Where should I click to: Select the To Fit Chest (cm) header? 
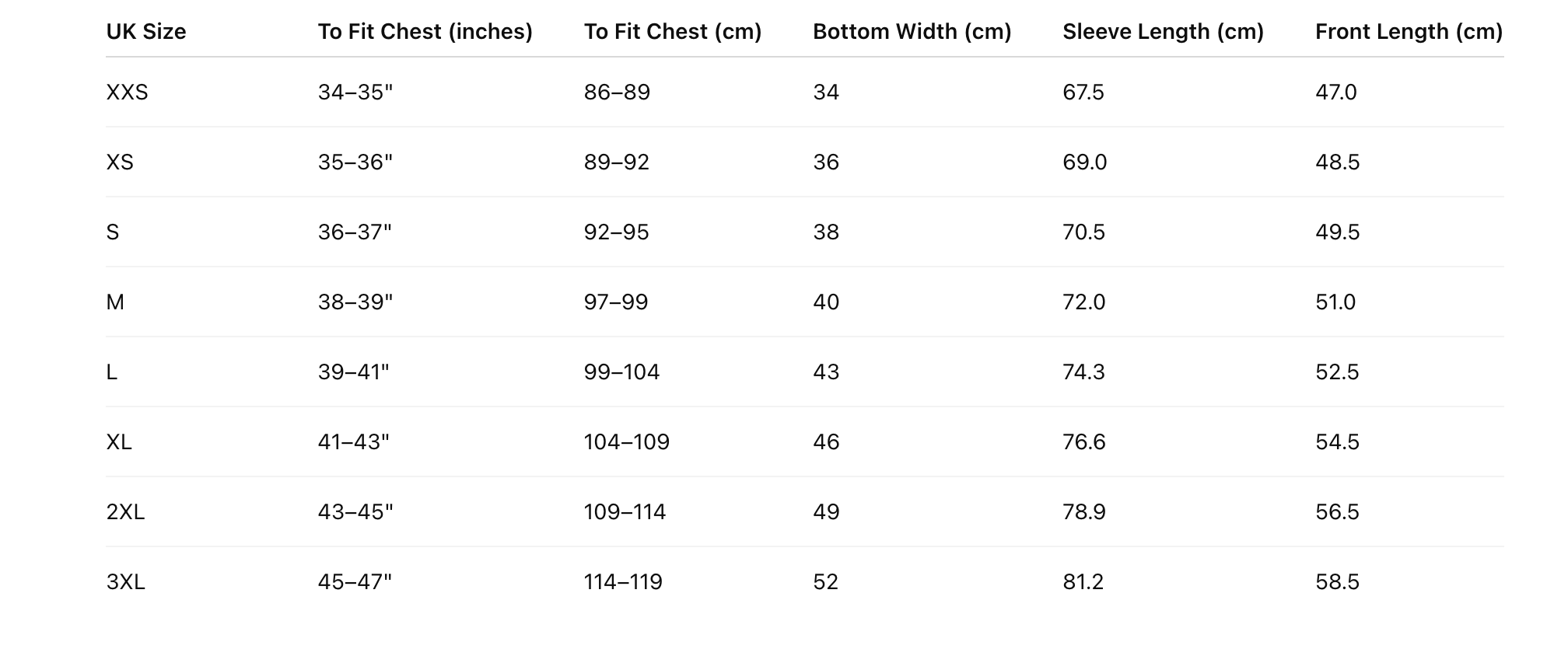[x=673, y=32]
